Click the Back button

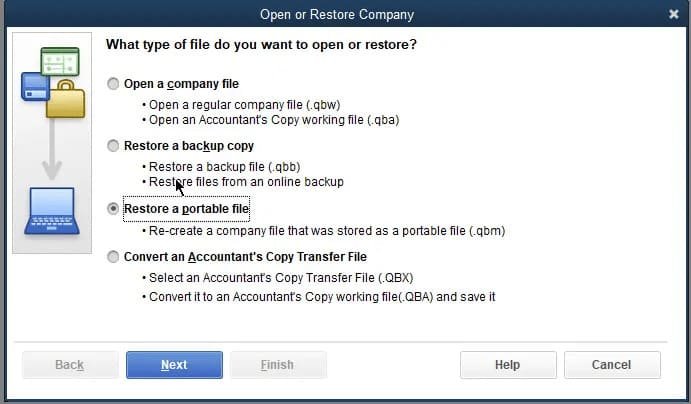click(x=70, y=365)
